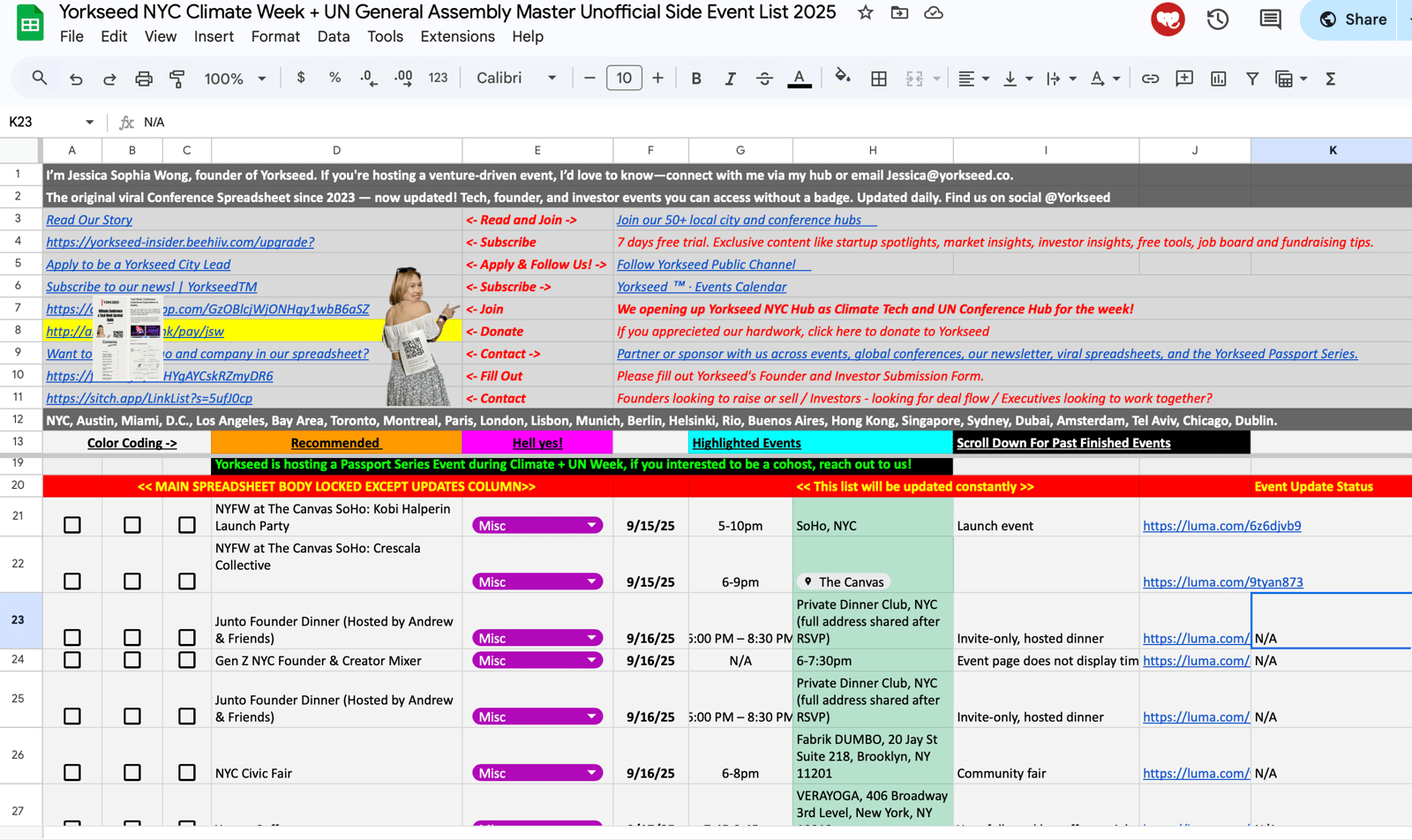Open Misc dropdown for Kobi Halperin Launch Party
The width and height of the screenshot is (1412, 840).
(x=537, y=525)
